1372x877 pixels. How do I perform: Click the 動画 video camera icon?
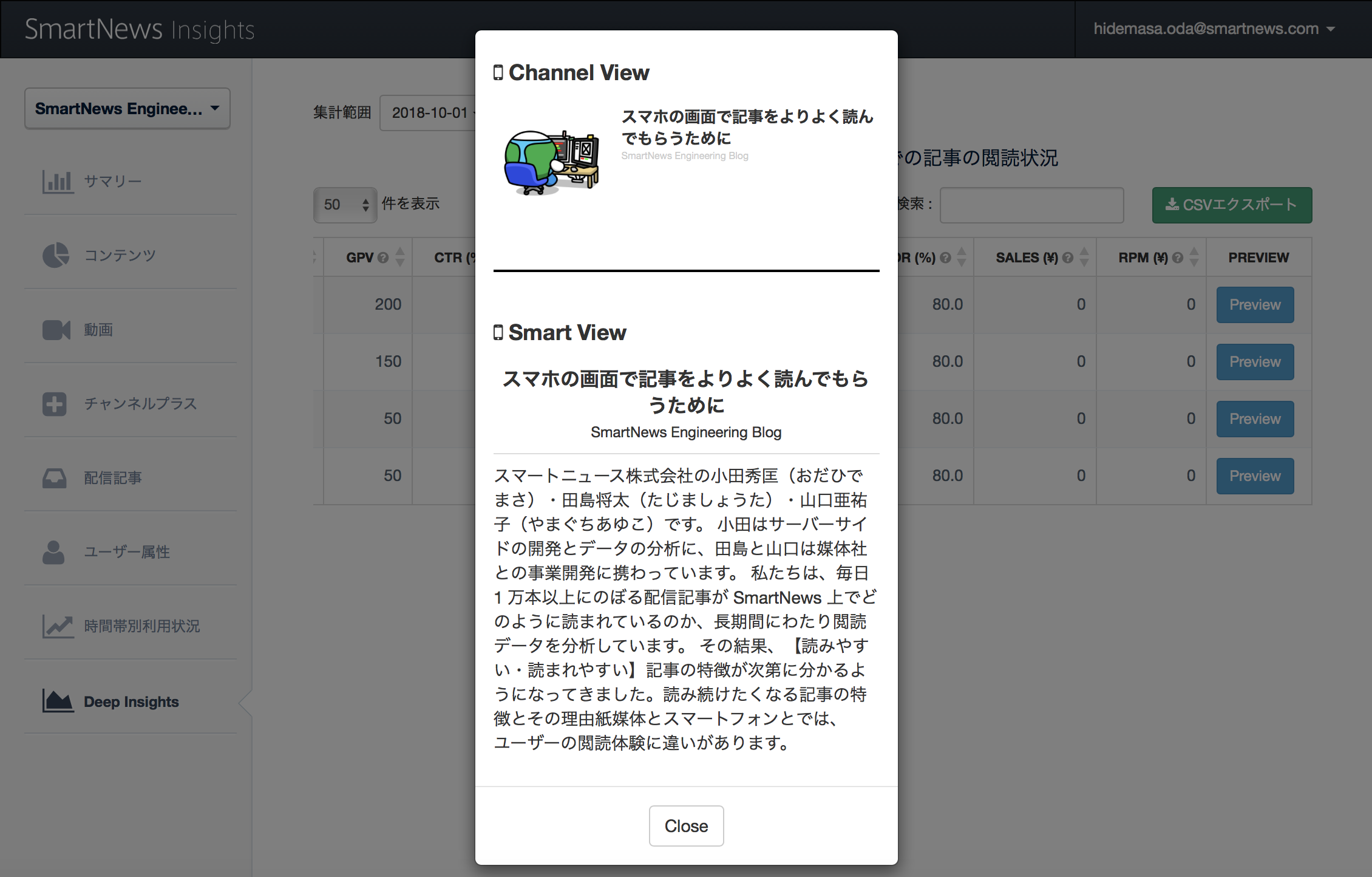[x=56, y=330]
